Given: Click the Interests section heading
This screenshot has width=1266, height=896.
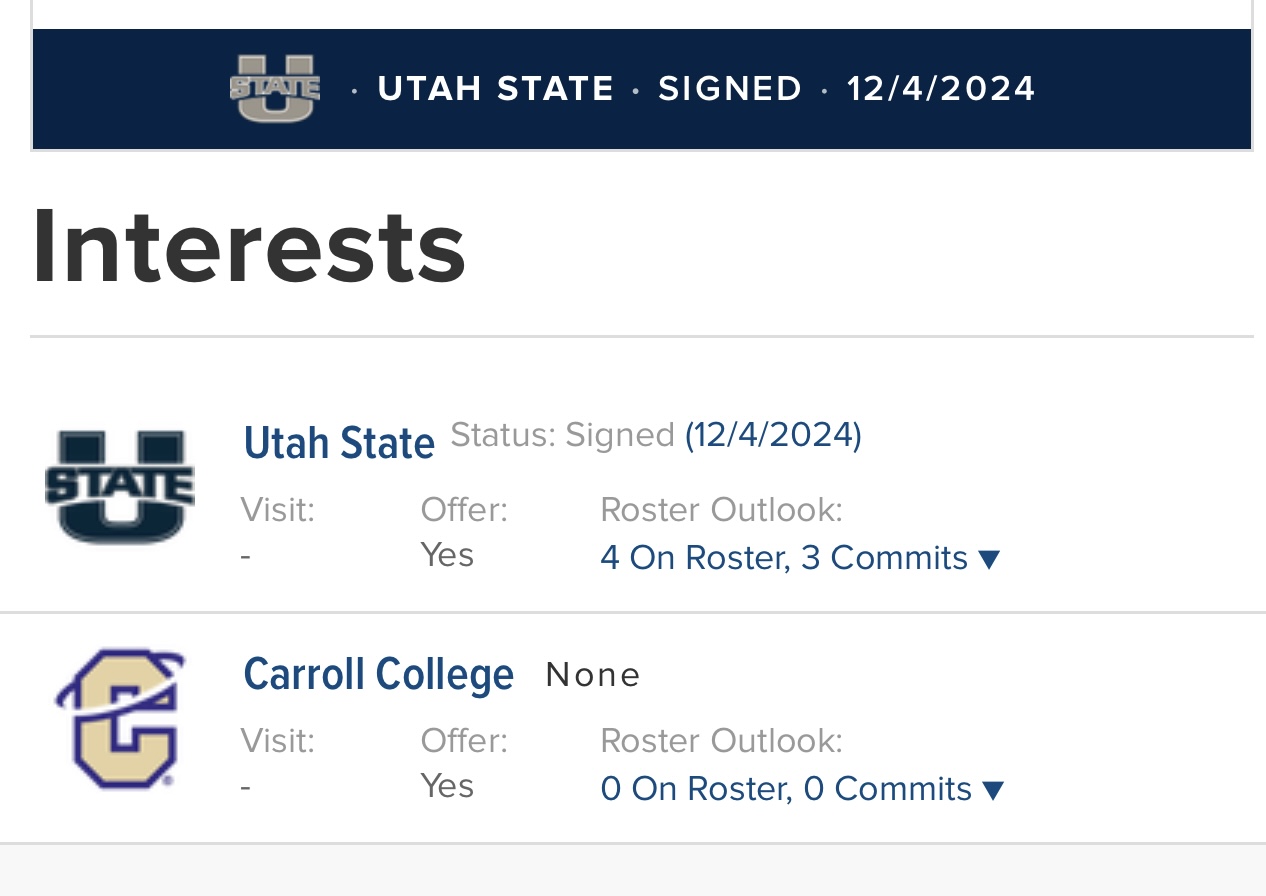Looking at the screenshot, I should 249,245.
